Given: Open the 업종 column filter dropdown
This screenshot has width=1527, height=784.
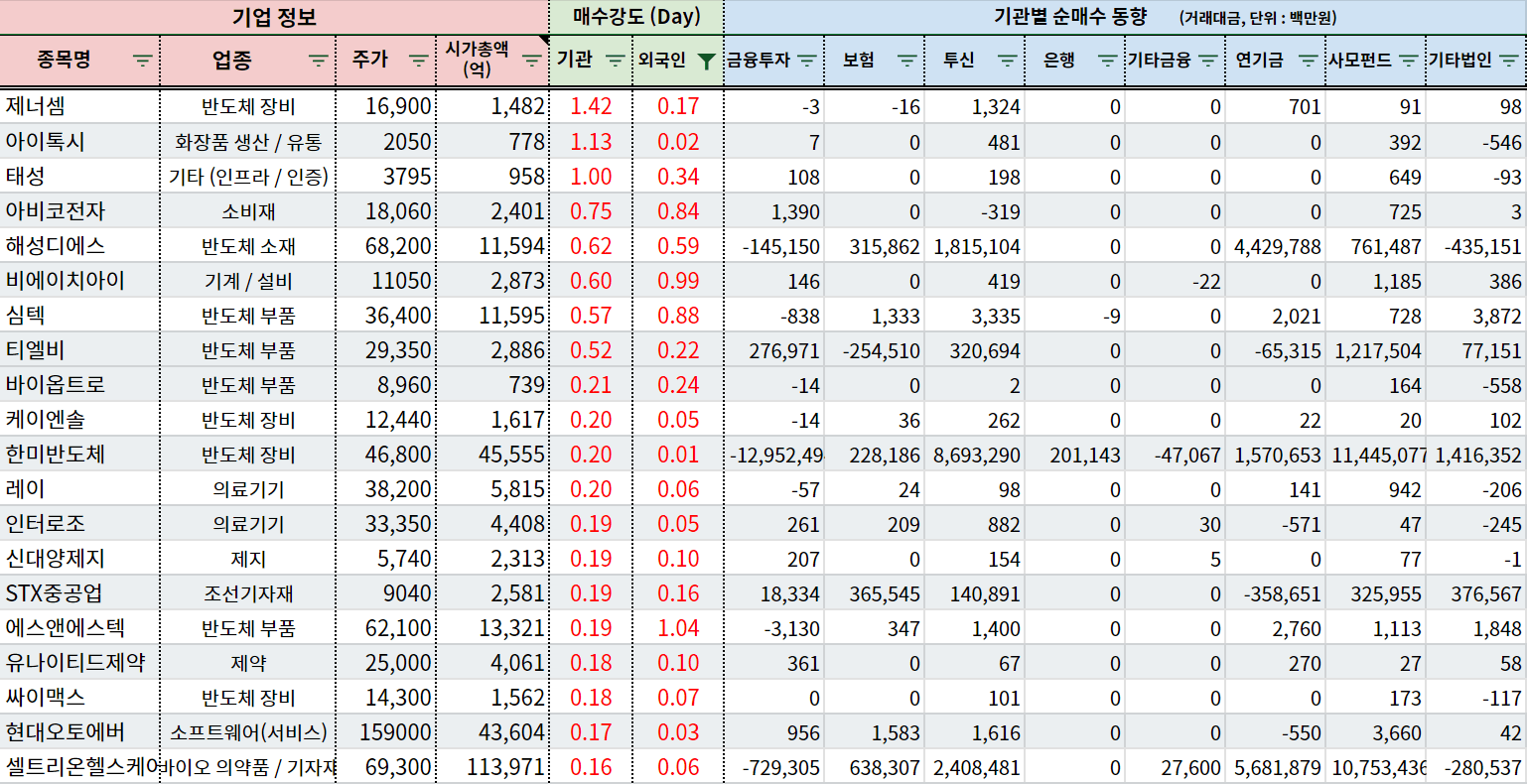Looking at the screenshot, I should pos(319,61).
